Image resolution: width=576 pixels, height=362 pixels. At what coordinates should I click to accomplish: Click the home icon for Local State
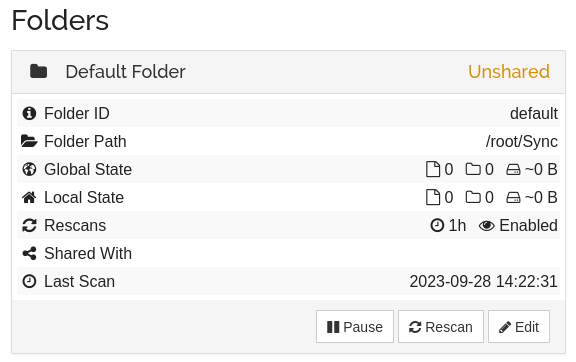point(29,197)
